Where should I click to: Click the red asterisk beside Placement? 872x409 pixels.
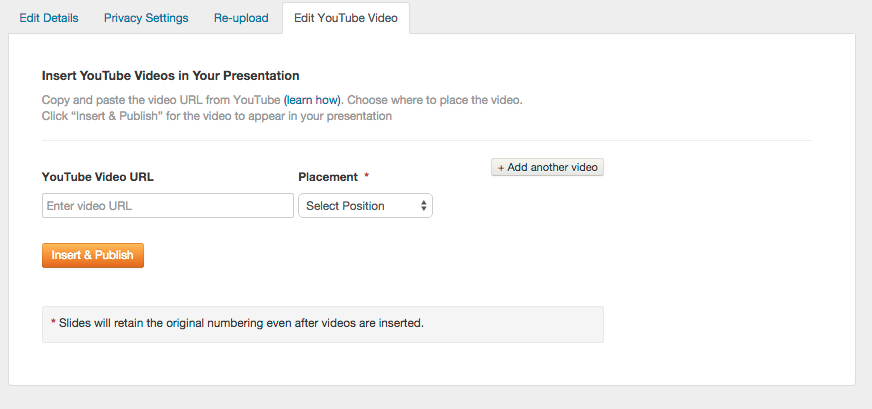(366, 176)
